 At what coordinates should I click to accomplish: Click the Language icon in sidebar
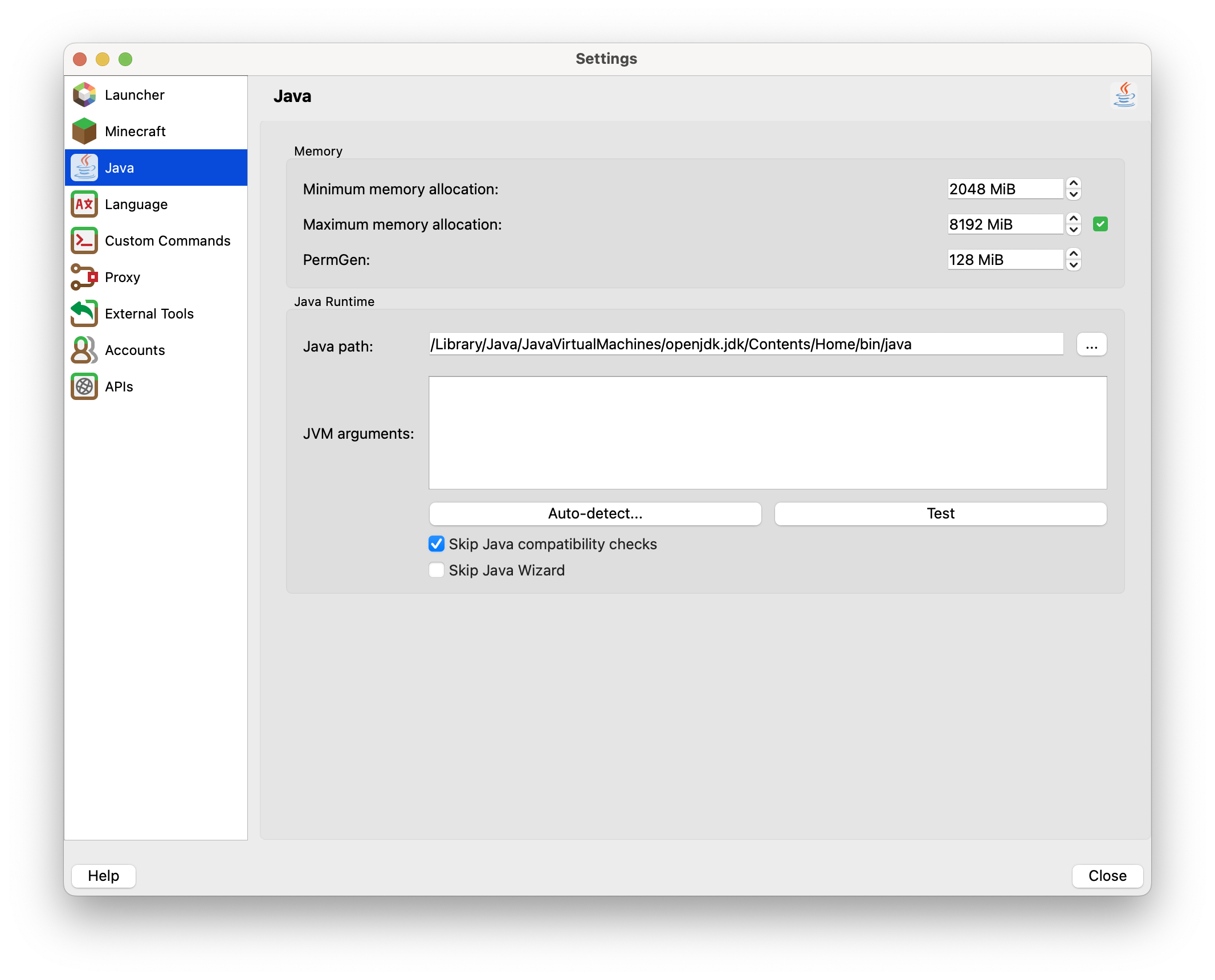point(84,204)
